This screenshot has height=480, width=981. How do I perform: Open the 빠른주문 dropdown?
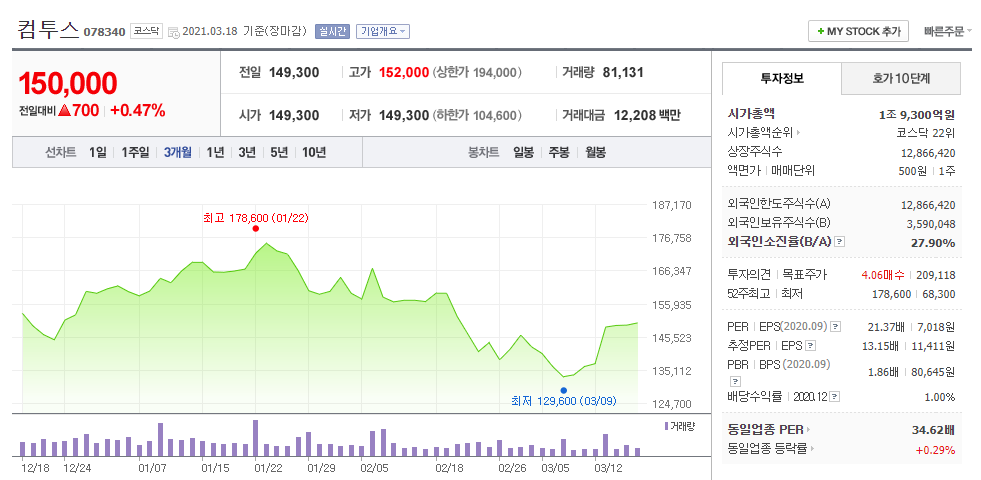[x=948, y=31]
